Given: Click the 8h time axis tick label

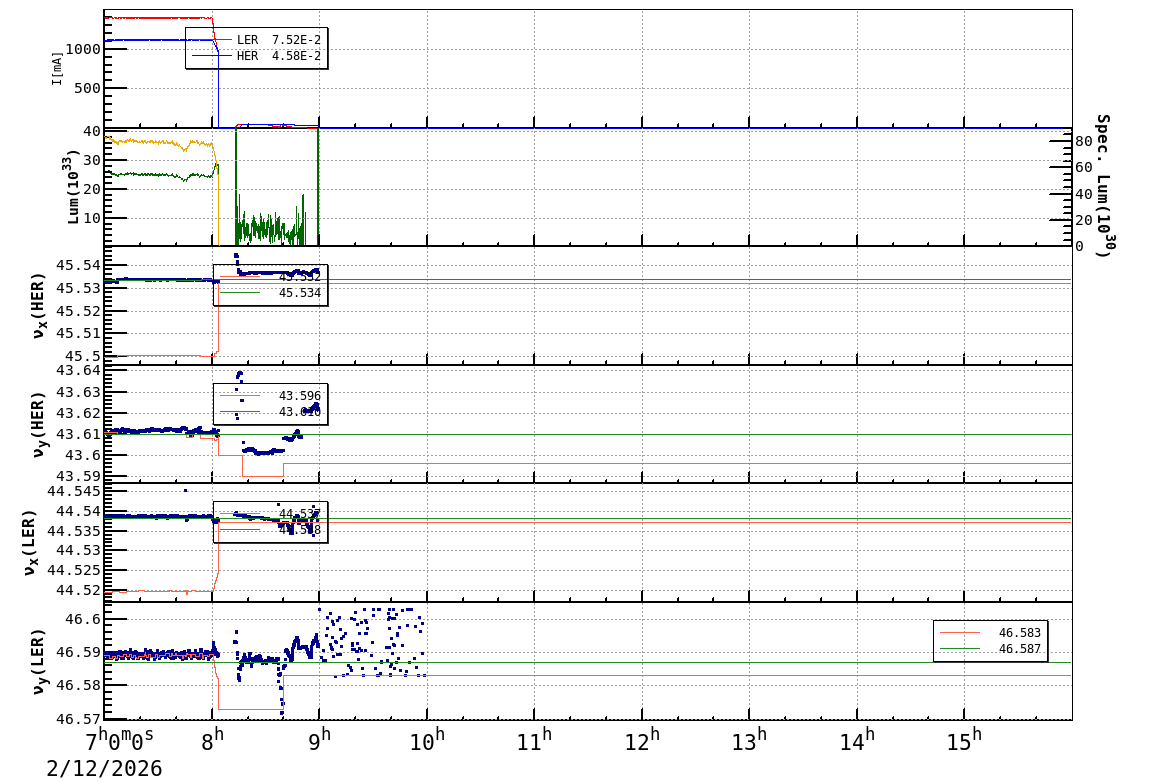Looking at the screenshot, I should point(211,741).
